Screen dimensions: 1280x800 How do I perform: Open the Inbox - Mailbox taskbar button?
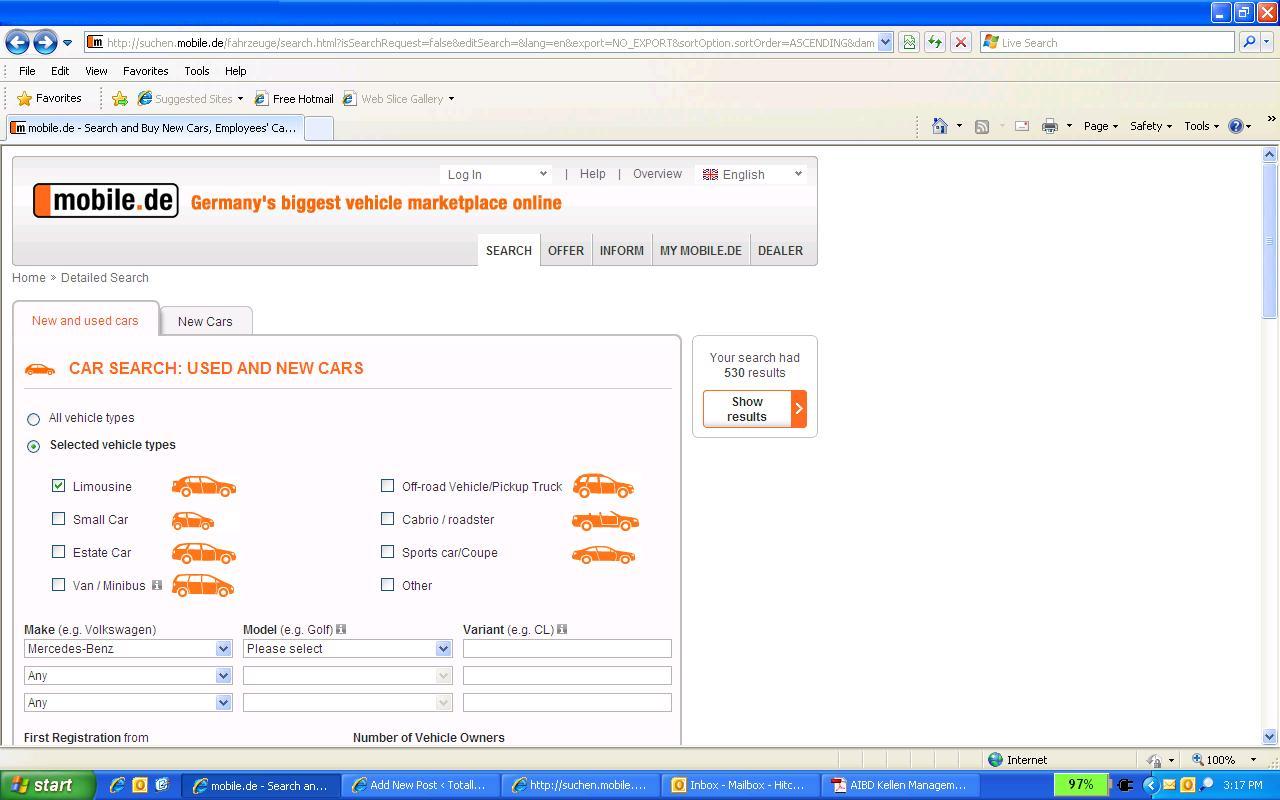point(738,785)
